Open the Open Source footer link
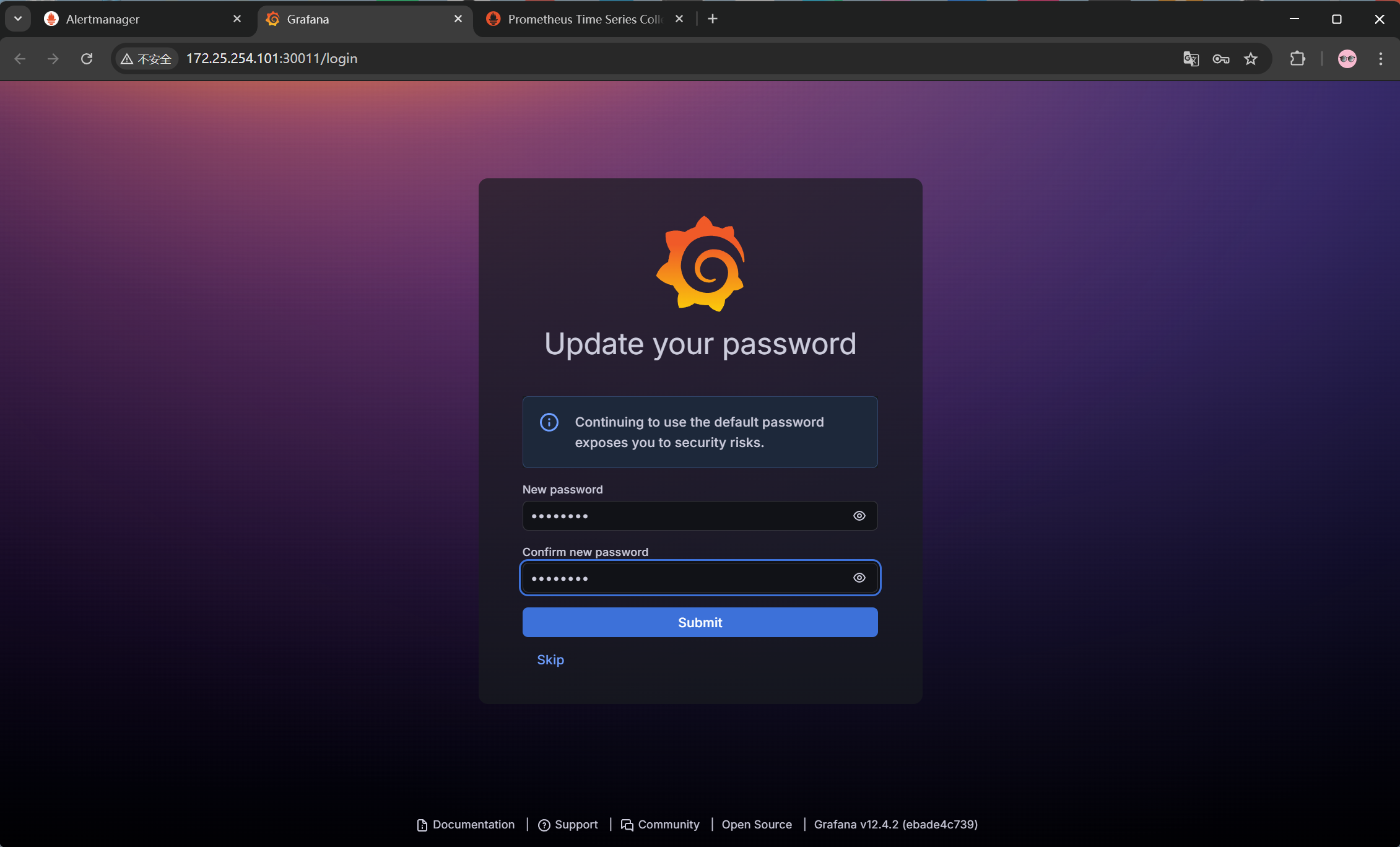Viewport: 1400px width, 847px height. (757, 825)
